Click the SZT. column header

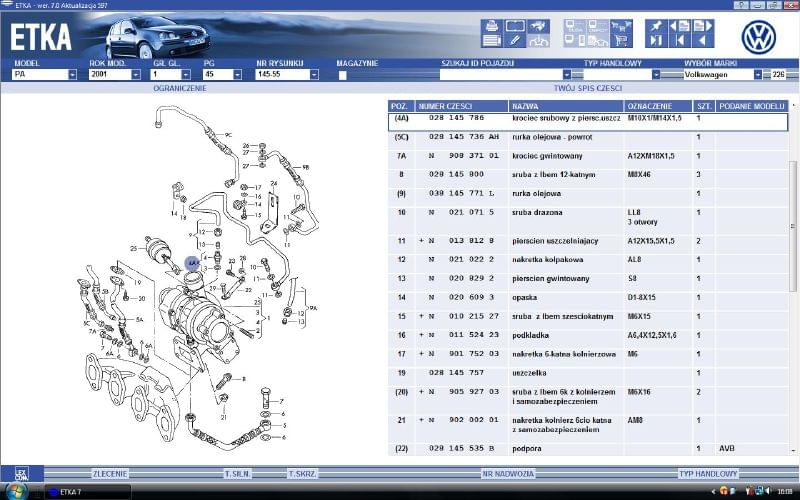pos(704,106)
